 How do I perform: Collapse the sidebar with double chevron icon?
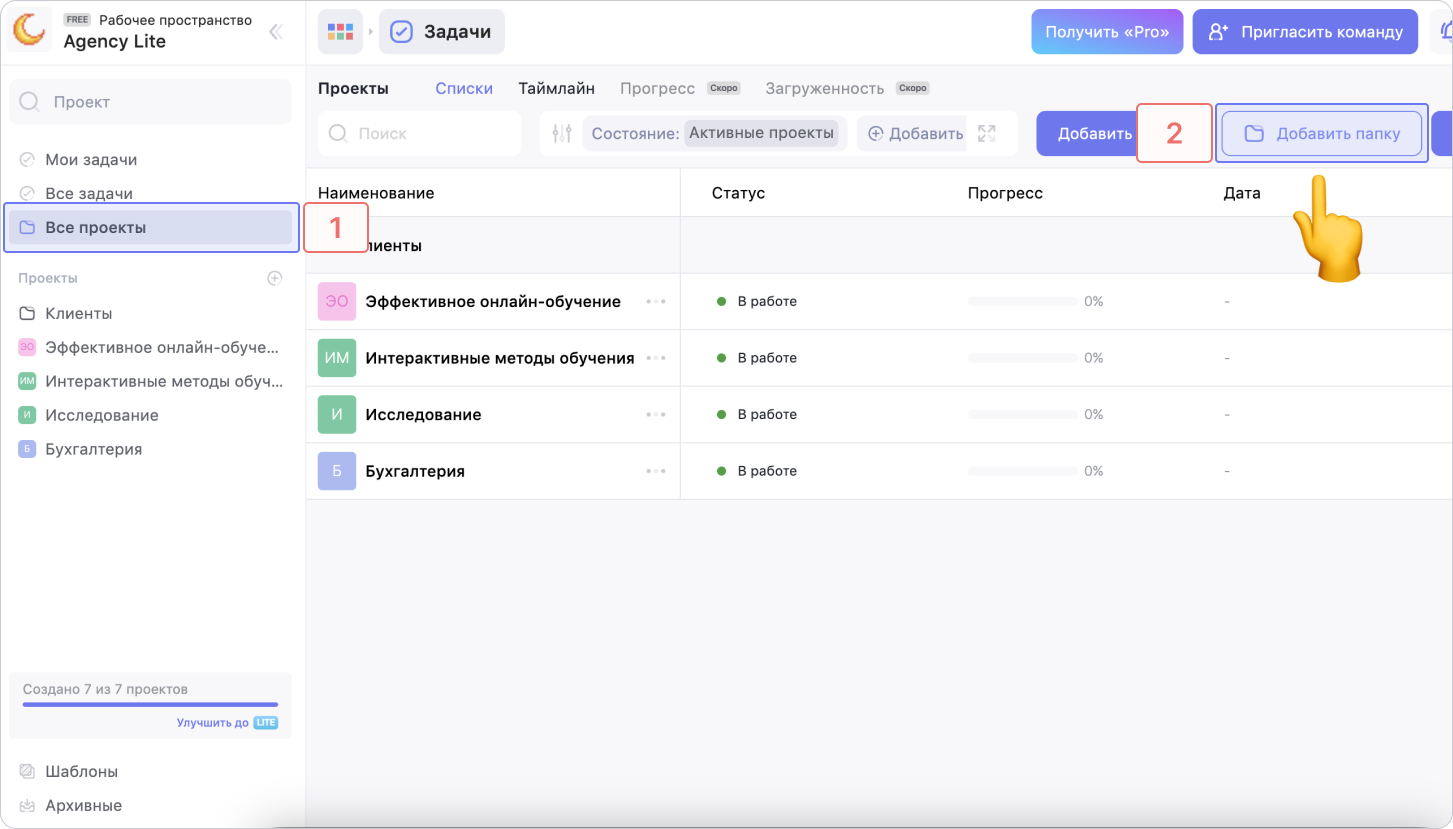point(276,32)
